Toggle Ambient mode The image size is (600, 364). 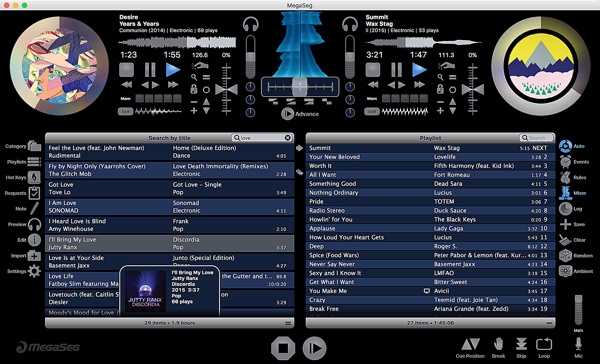point(565,271)
